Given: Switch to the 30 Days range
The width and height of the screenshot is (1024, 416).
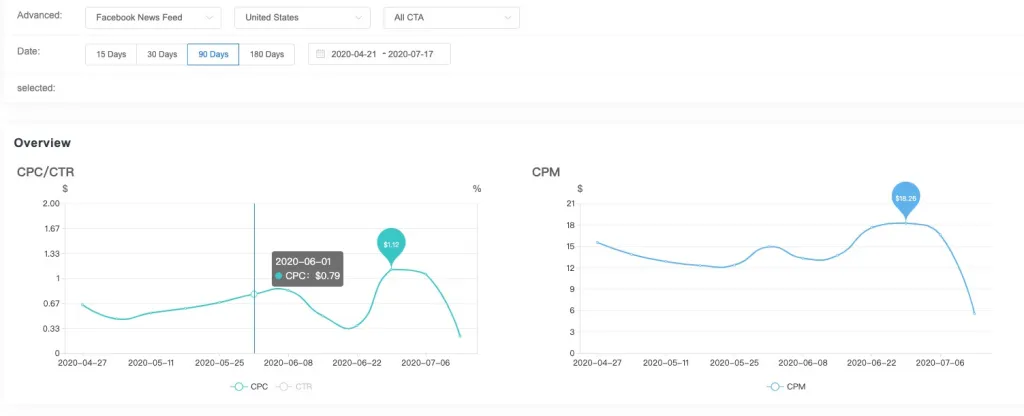Looking at the screenshot, I should tap(162, 54).
